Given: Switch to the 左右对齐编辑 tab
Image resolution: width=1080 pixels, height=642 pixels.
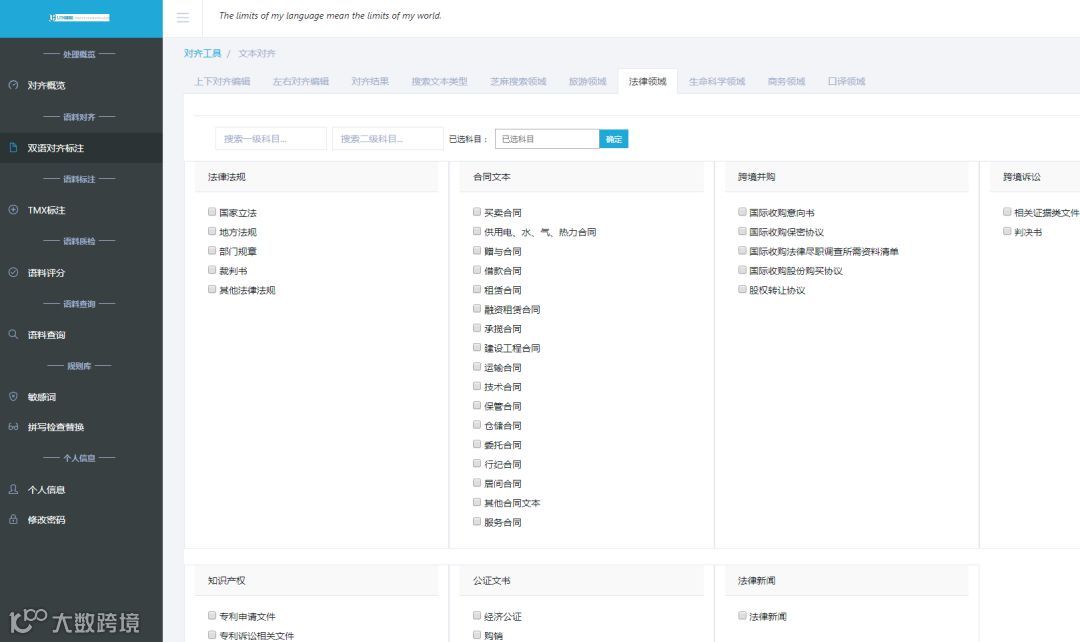Looking at the screenshot, I should [x=300, y=81].
